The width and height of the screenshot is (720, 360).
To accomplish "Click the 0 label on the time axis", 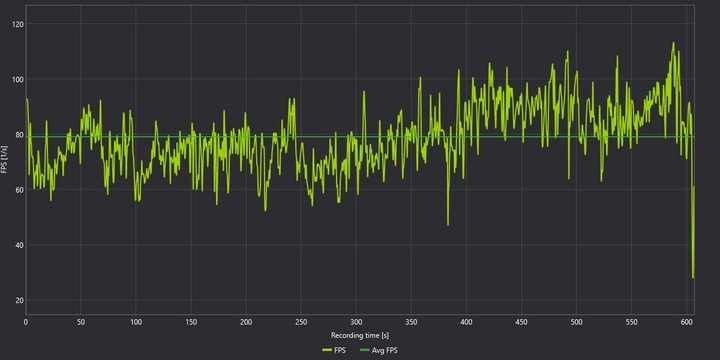I will [26, 322].
